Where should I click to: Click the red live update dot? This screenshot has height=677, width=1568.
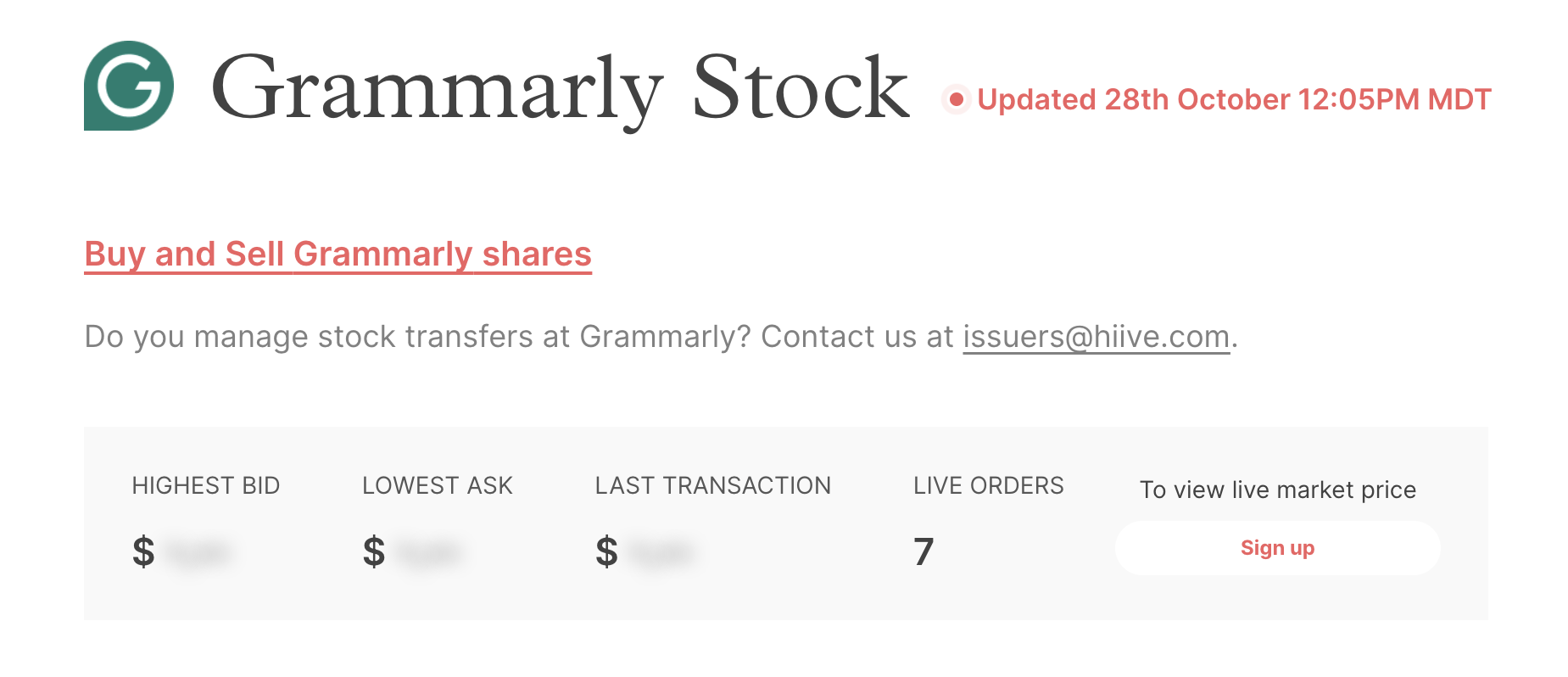(x=957, y=100)
